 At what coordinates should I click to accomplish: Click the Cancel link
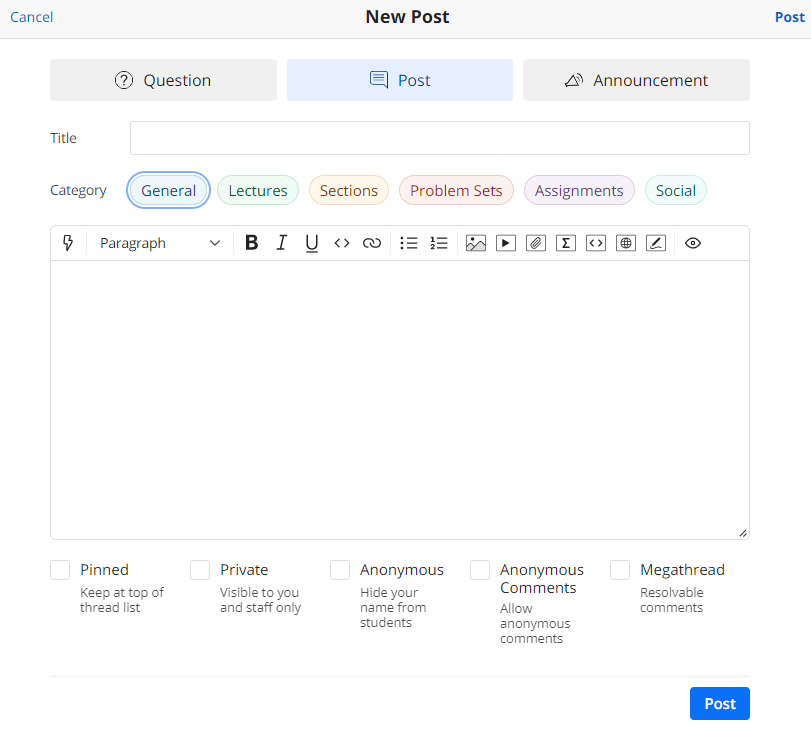pyautogui.click(x=32, y=17)
